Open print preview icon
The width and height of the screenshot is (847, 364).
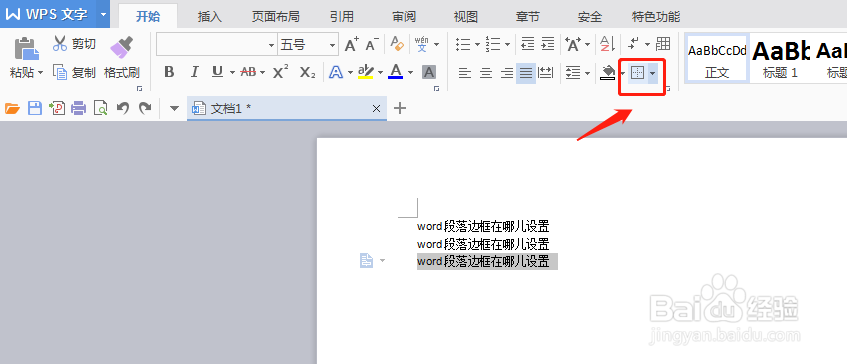point(100,109)
